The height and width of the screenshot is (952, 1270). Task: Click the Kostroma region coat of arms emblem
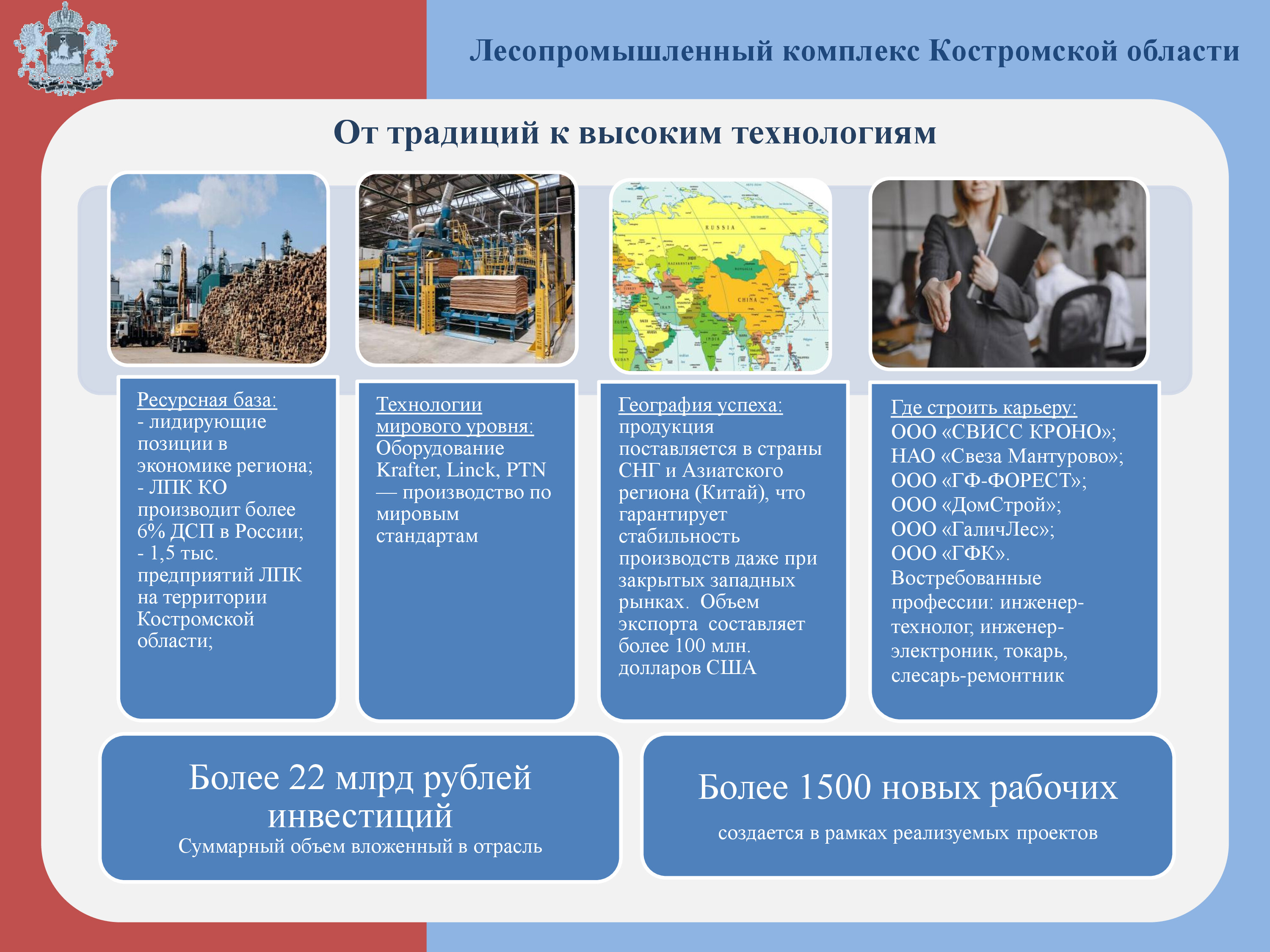click(66, 48)
